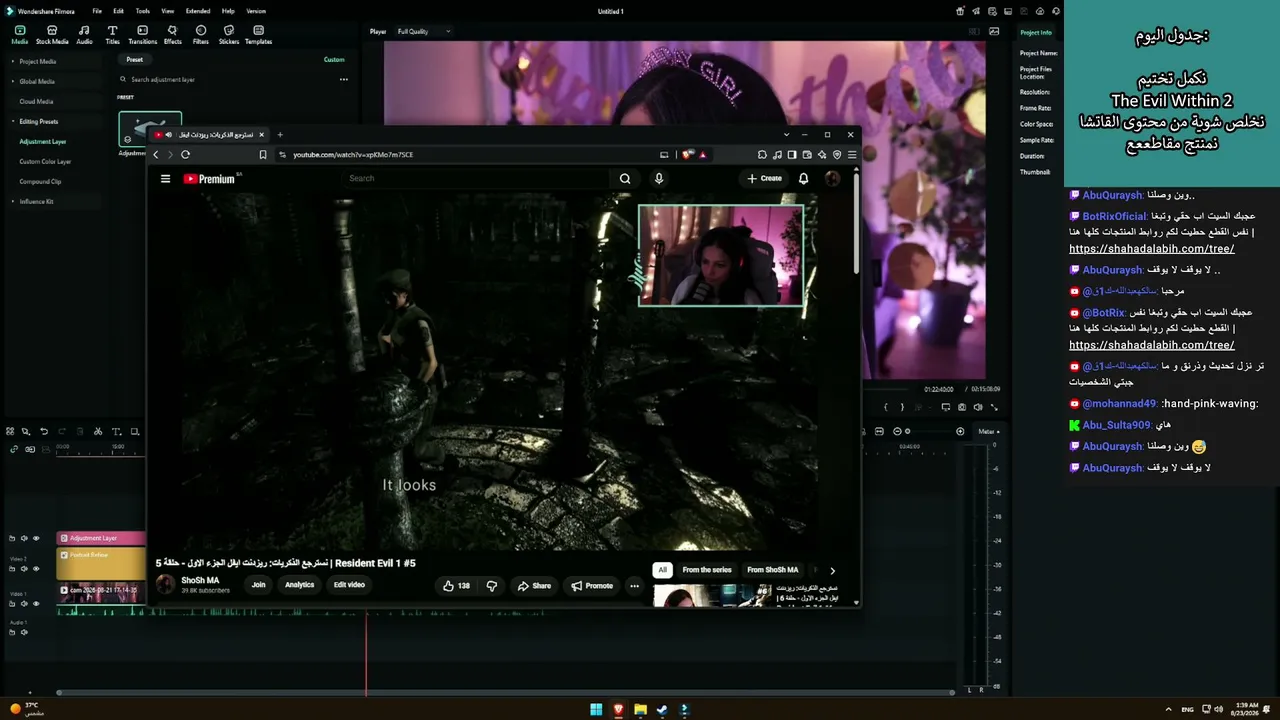Open Filmora's File menu

[x=97, y=11]
